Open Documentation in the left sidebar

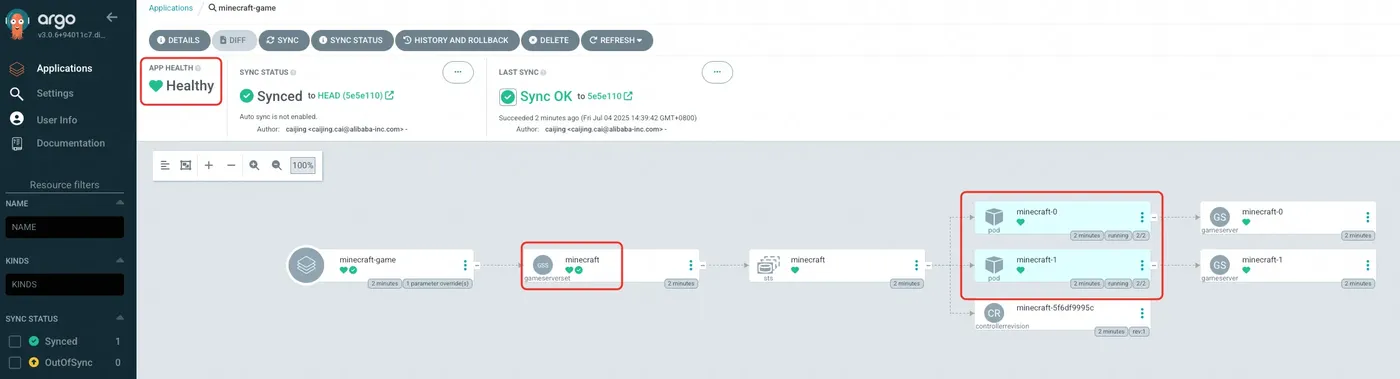coord(70,143)
